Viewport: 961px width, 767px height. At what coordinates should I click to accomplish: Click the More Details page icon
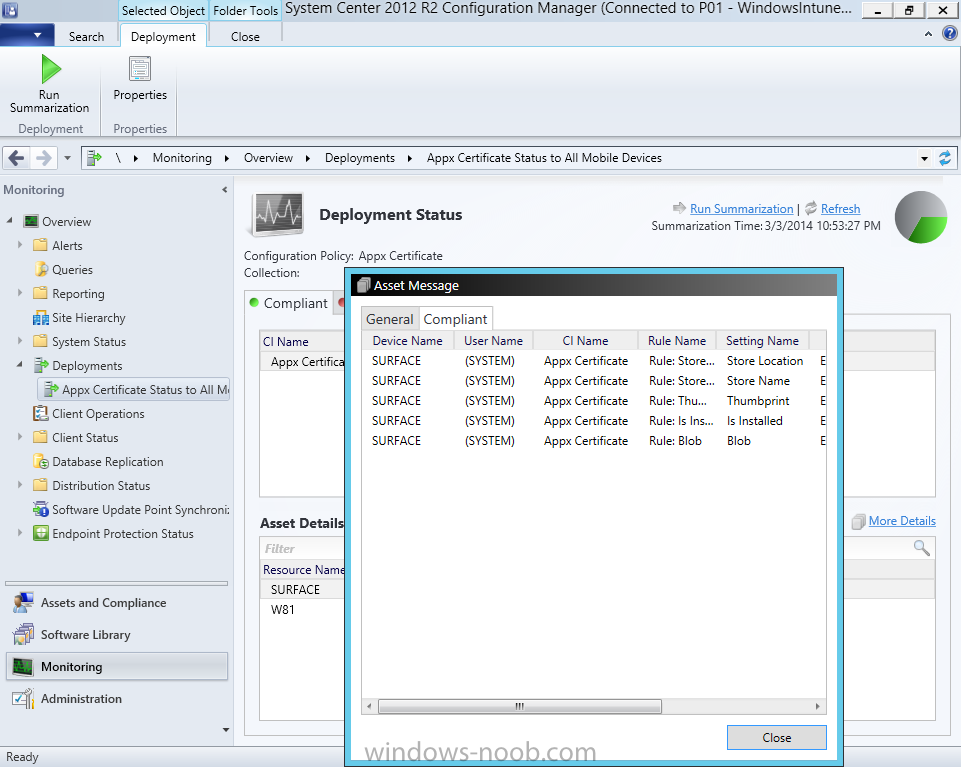tap(858, 521)
